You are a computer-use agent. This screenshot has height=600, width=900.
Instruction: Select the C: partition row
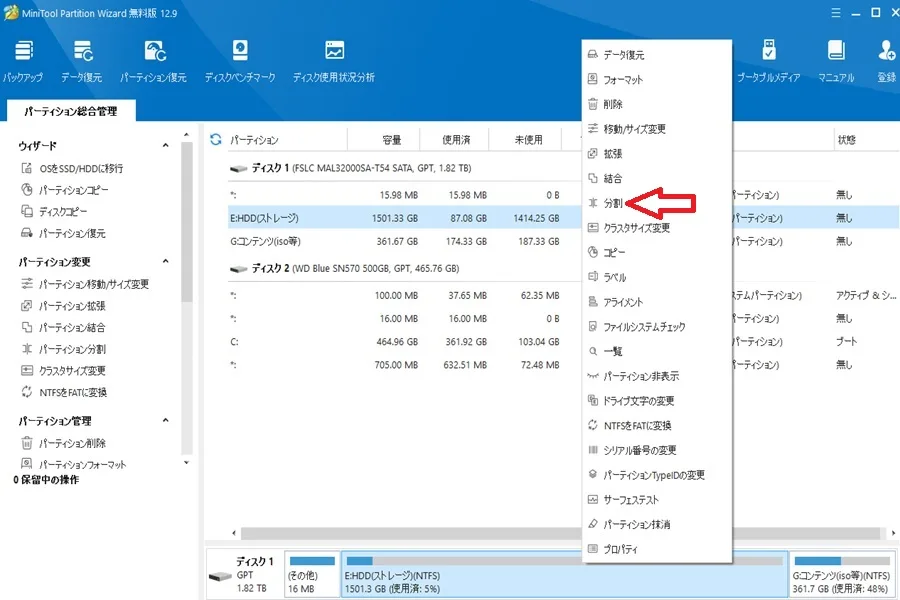pyautogui.click(x=405, y=342)
